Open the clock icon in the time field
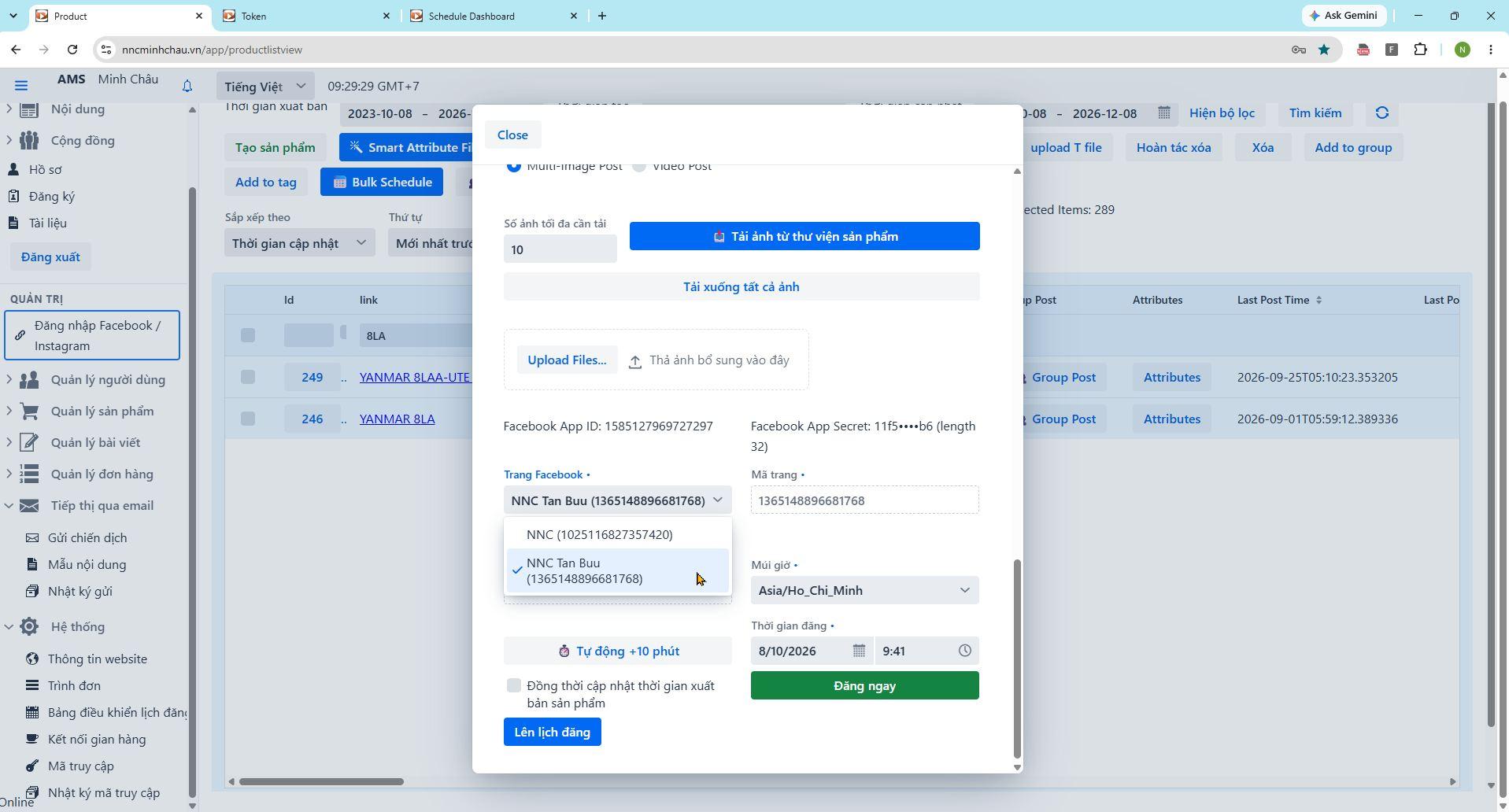This screenshot has width=1509, height=812. click(x=964, y=651)
